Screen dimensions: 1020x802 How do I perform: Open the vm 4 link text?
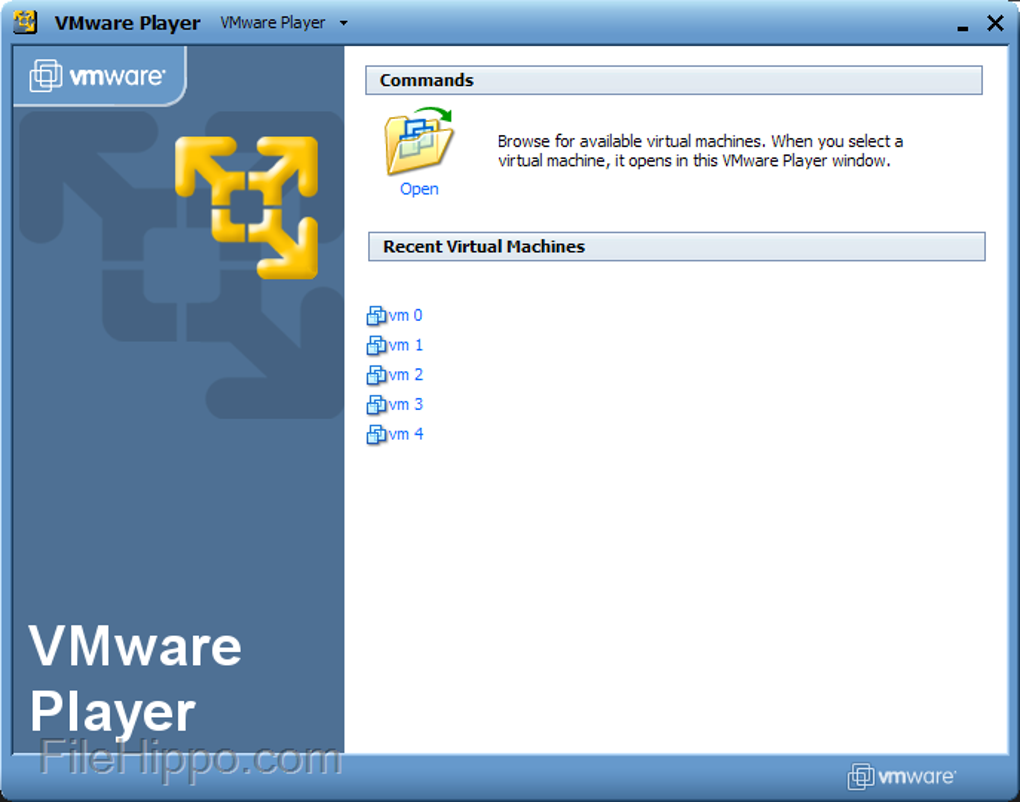coord(406,435)
